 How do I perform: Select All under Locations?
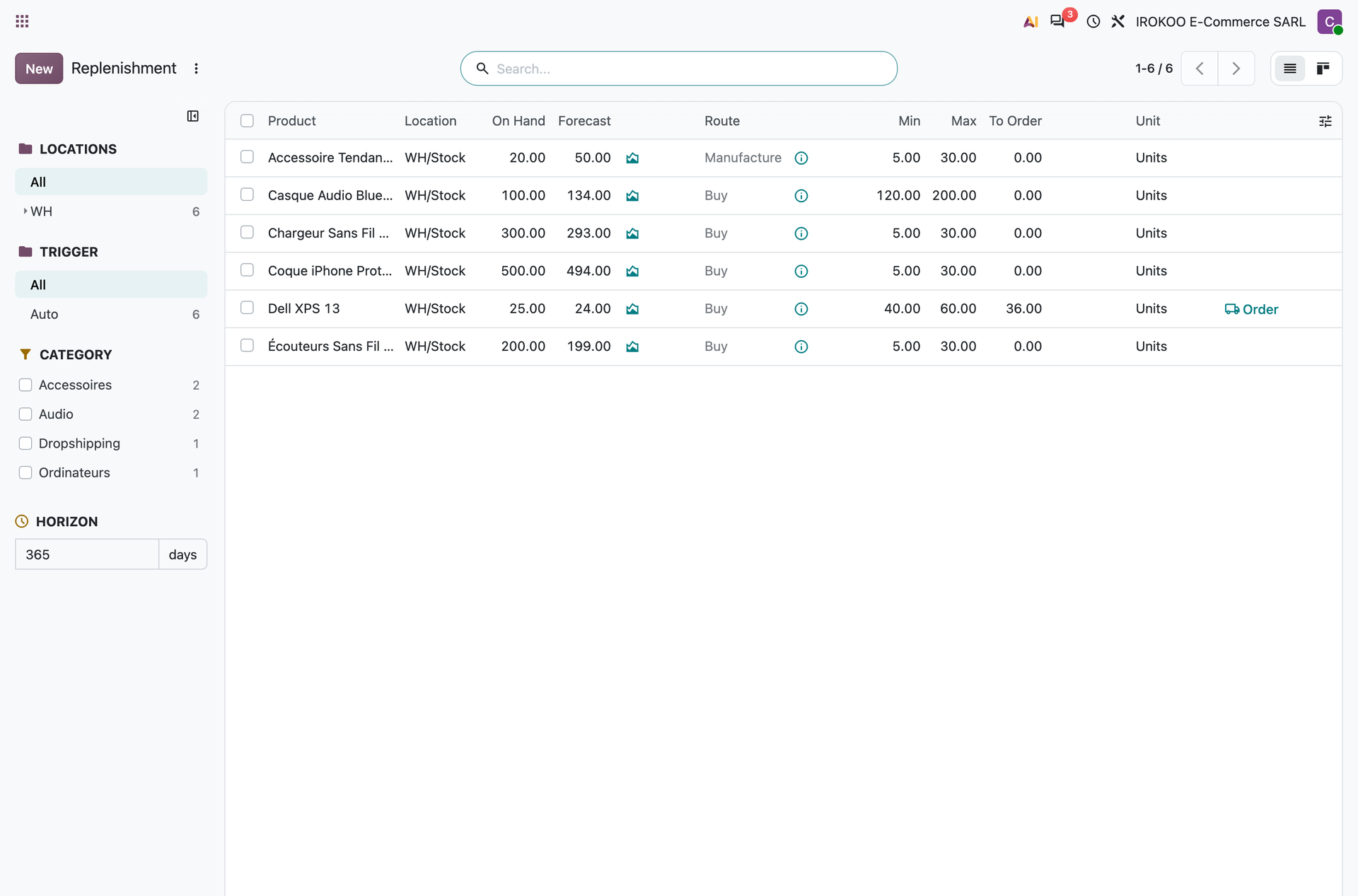tap(111, 182)
